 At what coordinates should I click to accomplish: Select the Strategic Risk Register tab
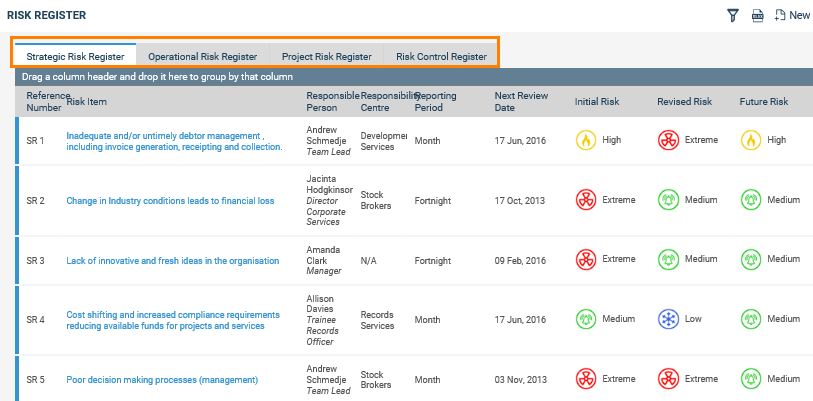(76, 56)
